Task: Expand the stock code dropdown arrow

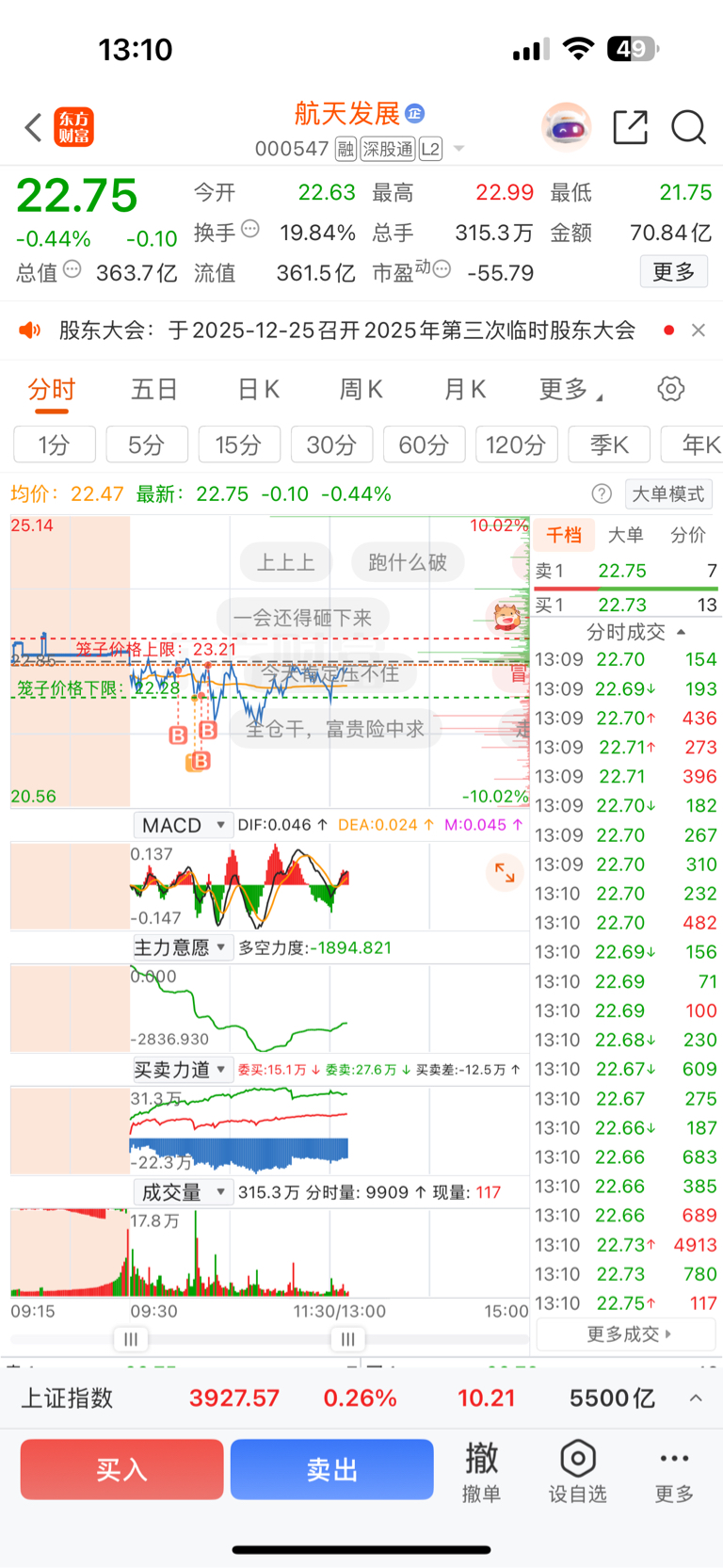Action: 459,149
